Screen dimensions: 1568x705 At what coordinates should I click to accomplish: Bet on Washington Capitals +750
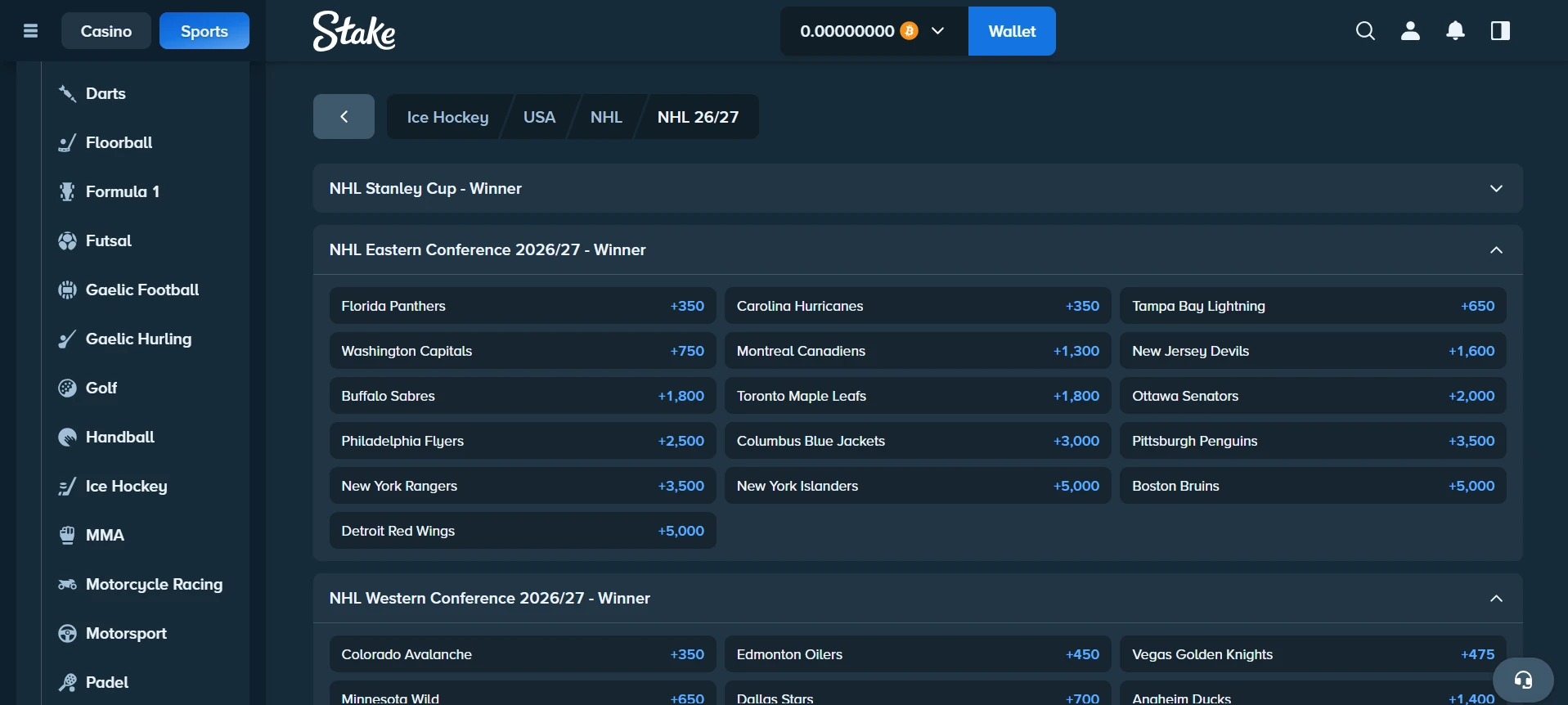(x=523, y=351)
